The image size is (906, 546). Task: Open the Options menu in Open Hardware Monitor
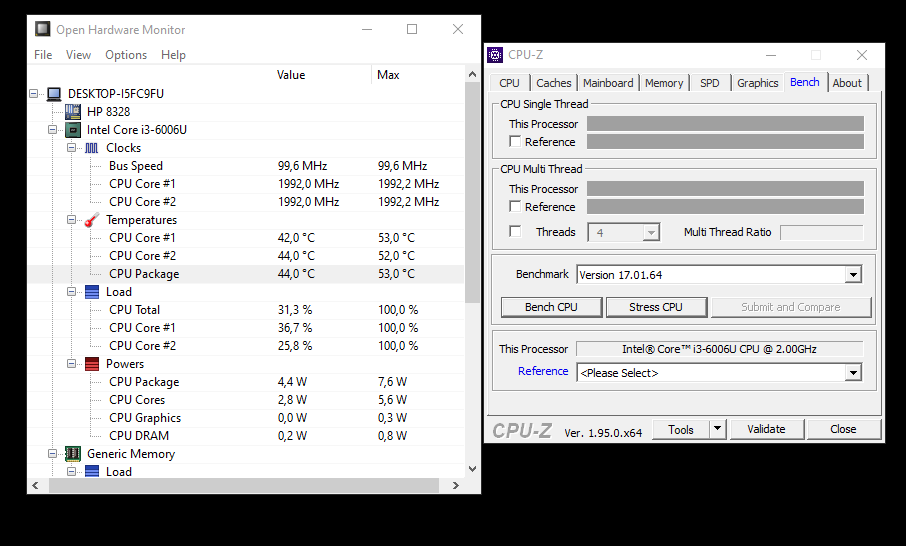(126, 55)
